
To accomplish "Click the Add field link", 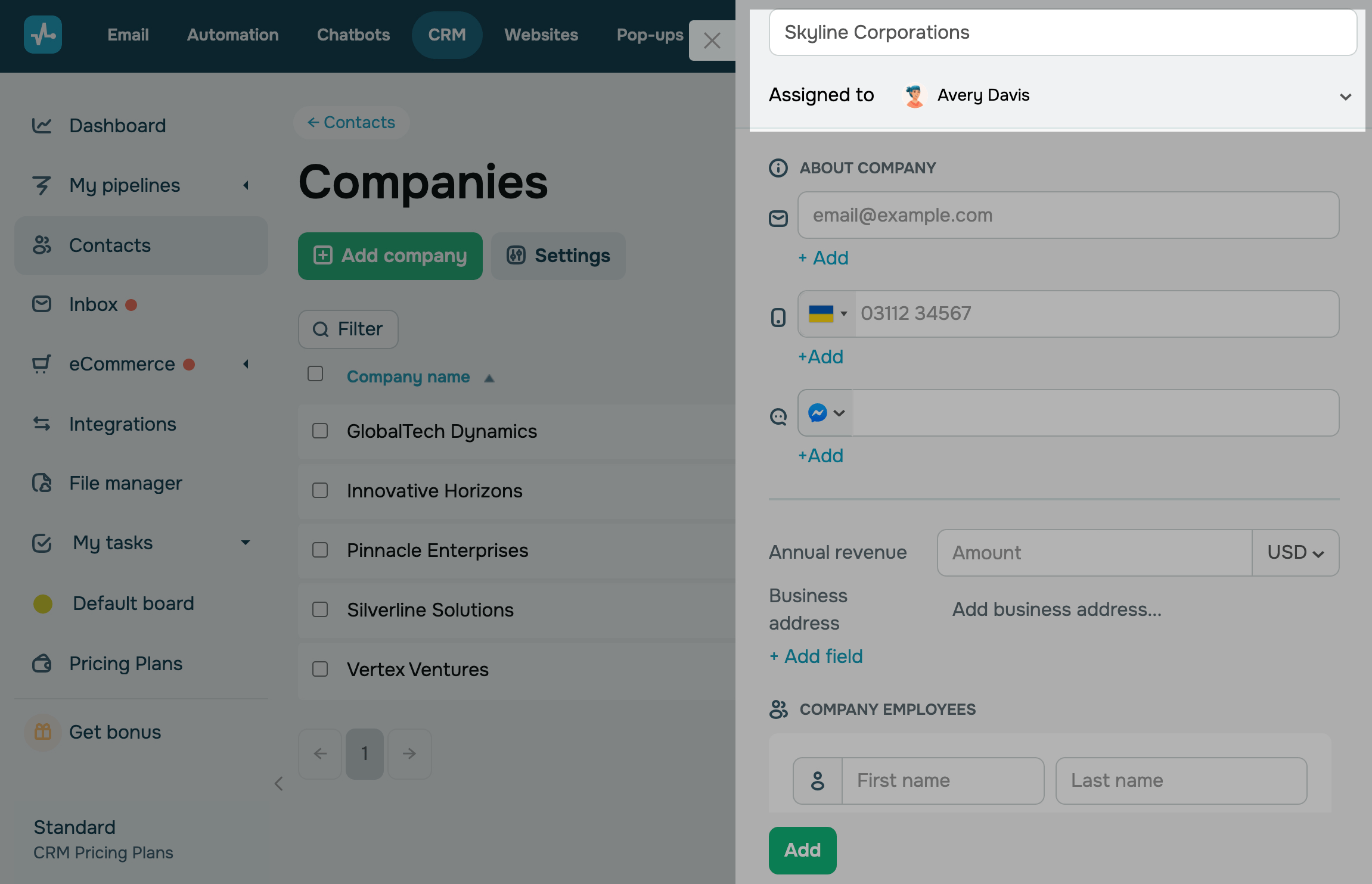I will [x=816, y=656].
